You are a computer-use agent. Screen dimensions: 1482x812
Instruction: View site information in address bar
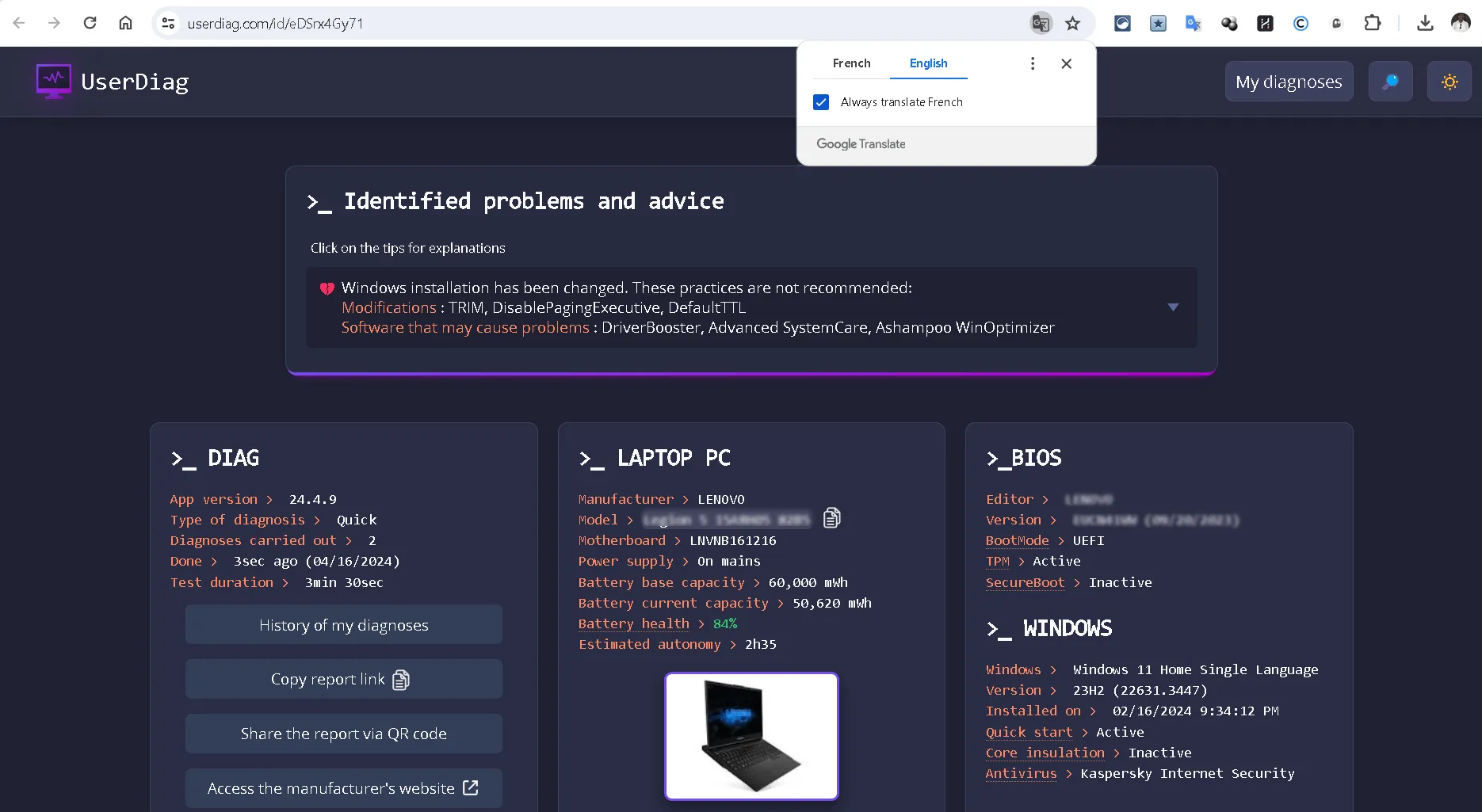pos(168,23)
